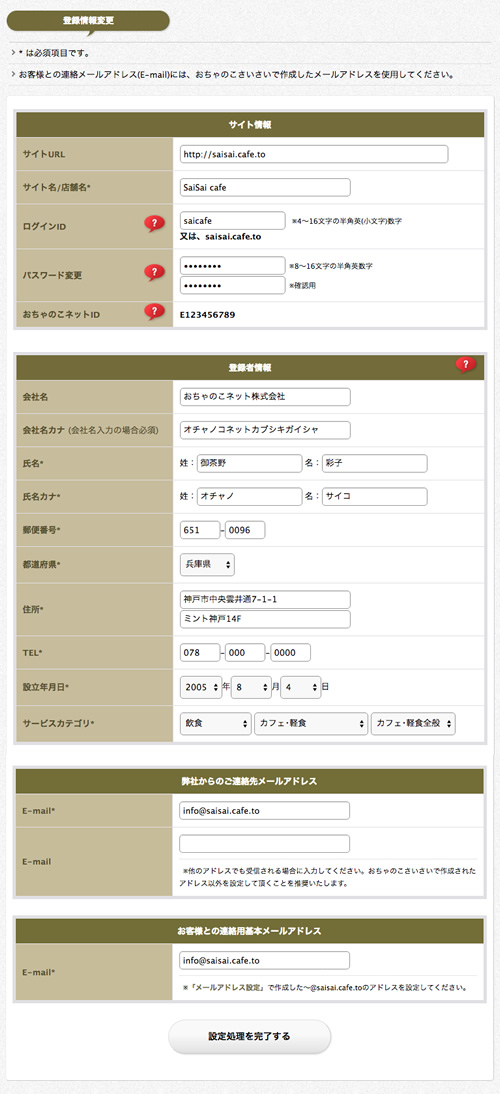
Task: Click the help icon beside おちゃのこネットID
Action: click(154, 312)
